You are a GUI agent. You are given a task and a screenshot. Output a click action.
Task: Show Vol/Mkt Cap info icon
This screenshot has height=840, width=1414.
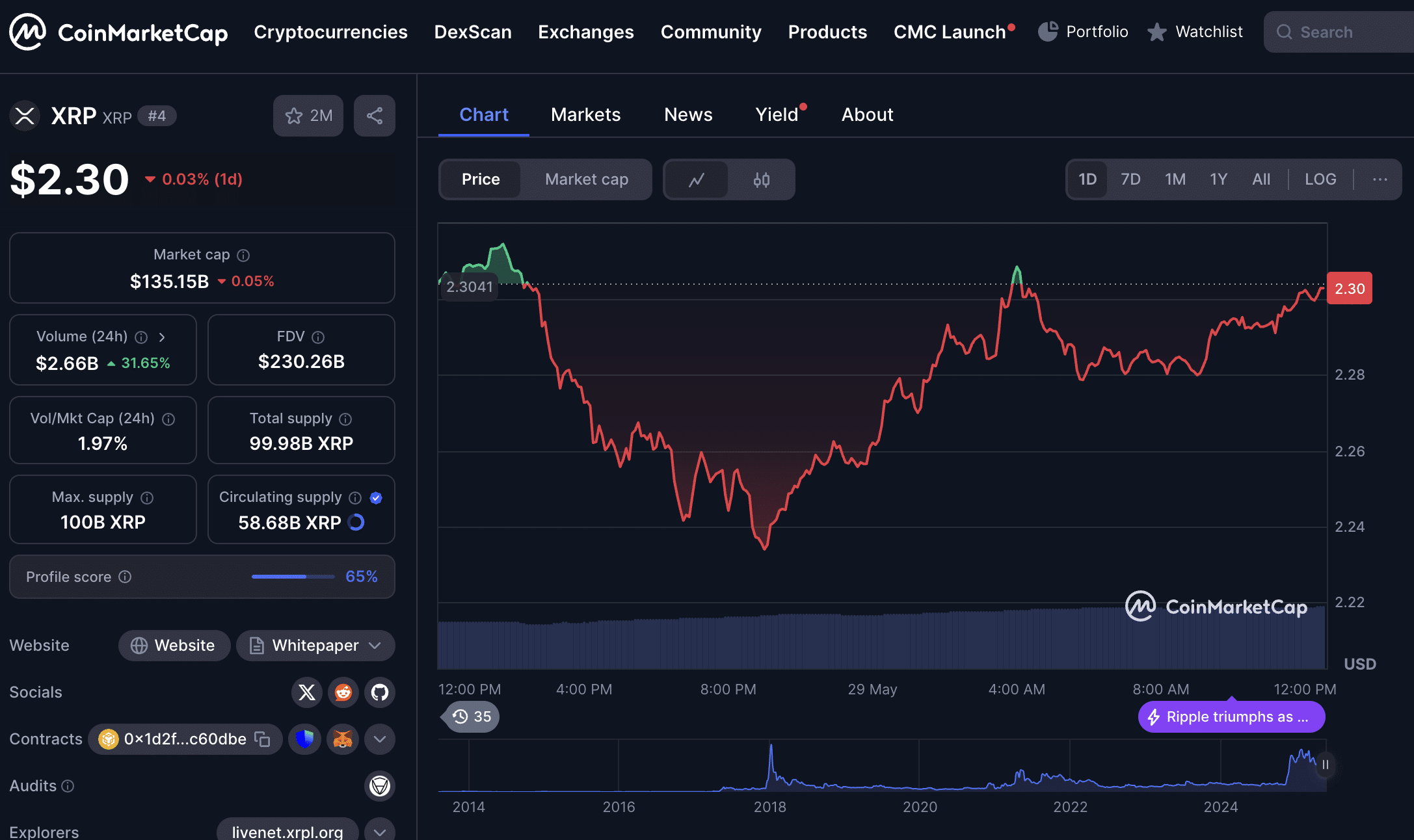168,419
